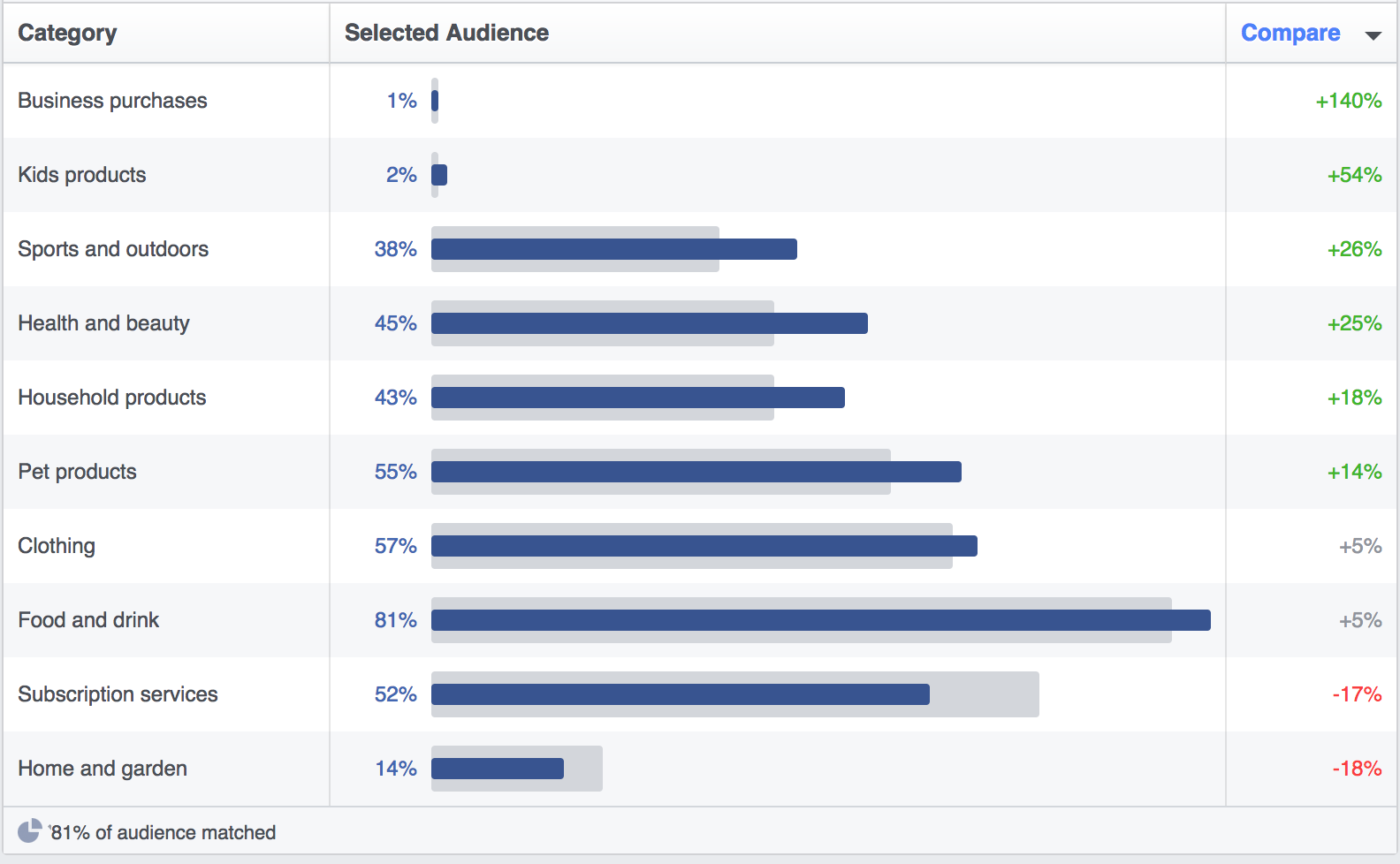1400x864 pixels.
Task: Click the audience matched pie chart icon
Action: coord(29,831)
